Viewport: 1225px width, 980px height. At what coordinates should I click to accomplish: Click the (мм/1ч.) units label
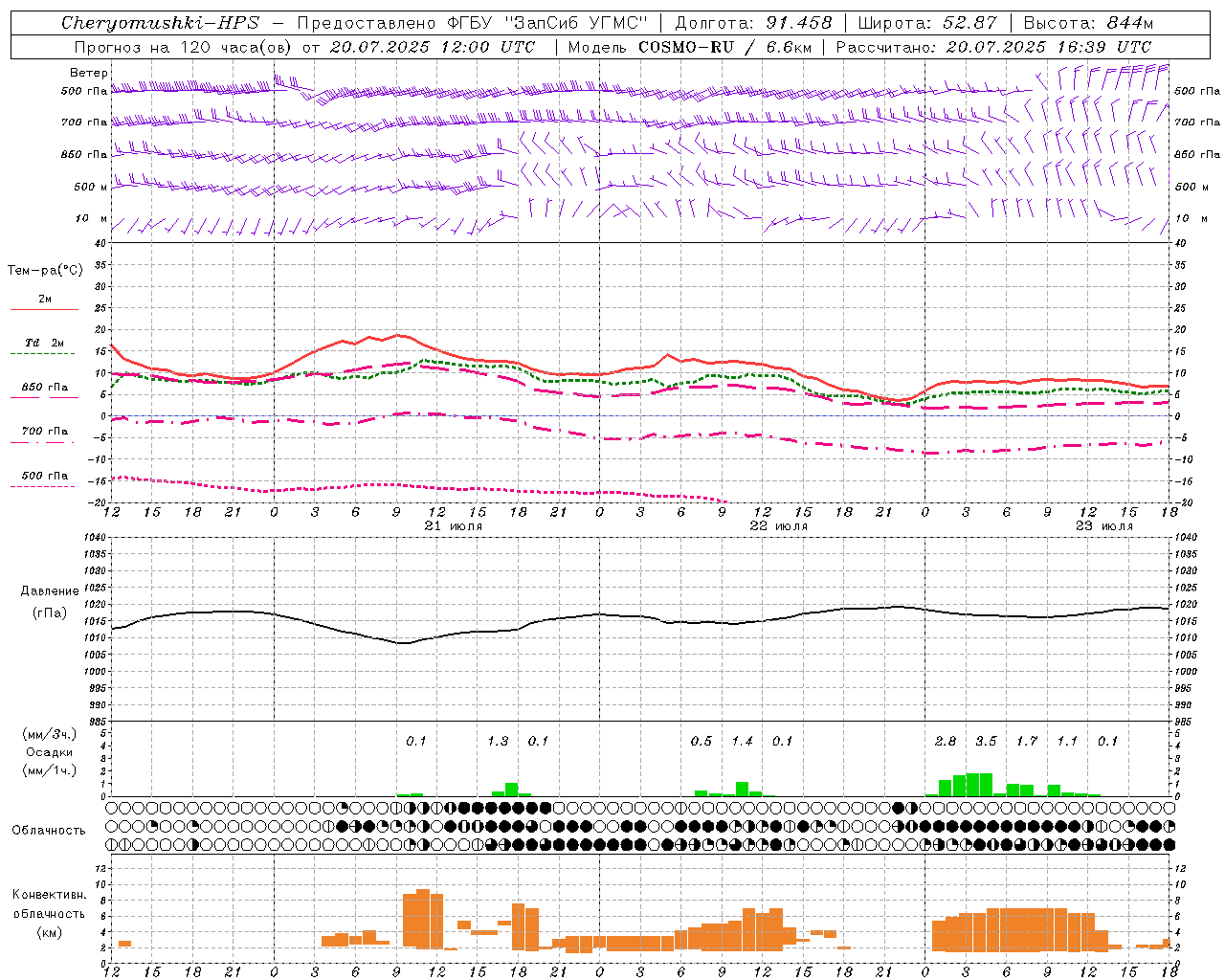[49, 770]
